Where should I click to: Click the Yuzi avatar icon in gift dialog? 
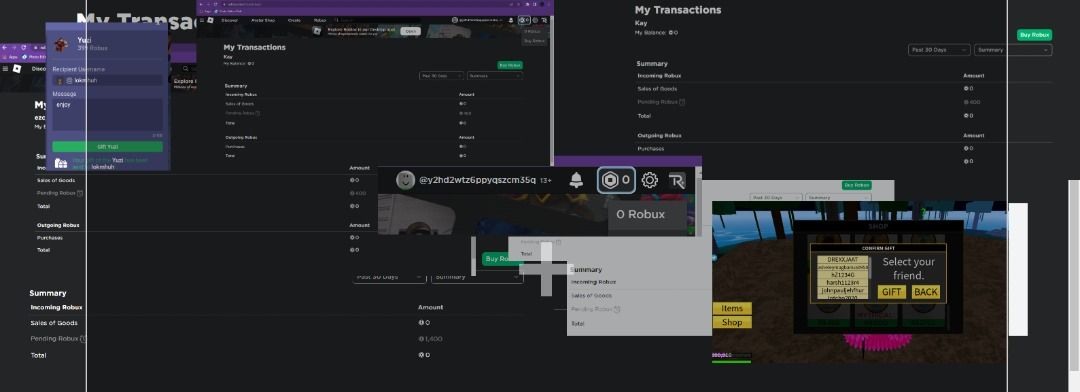(x=61, y=45)
